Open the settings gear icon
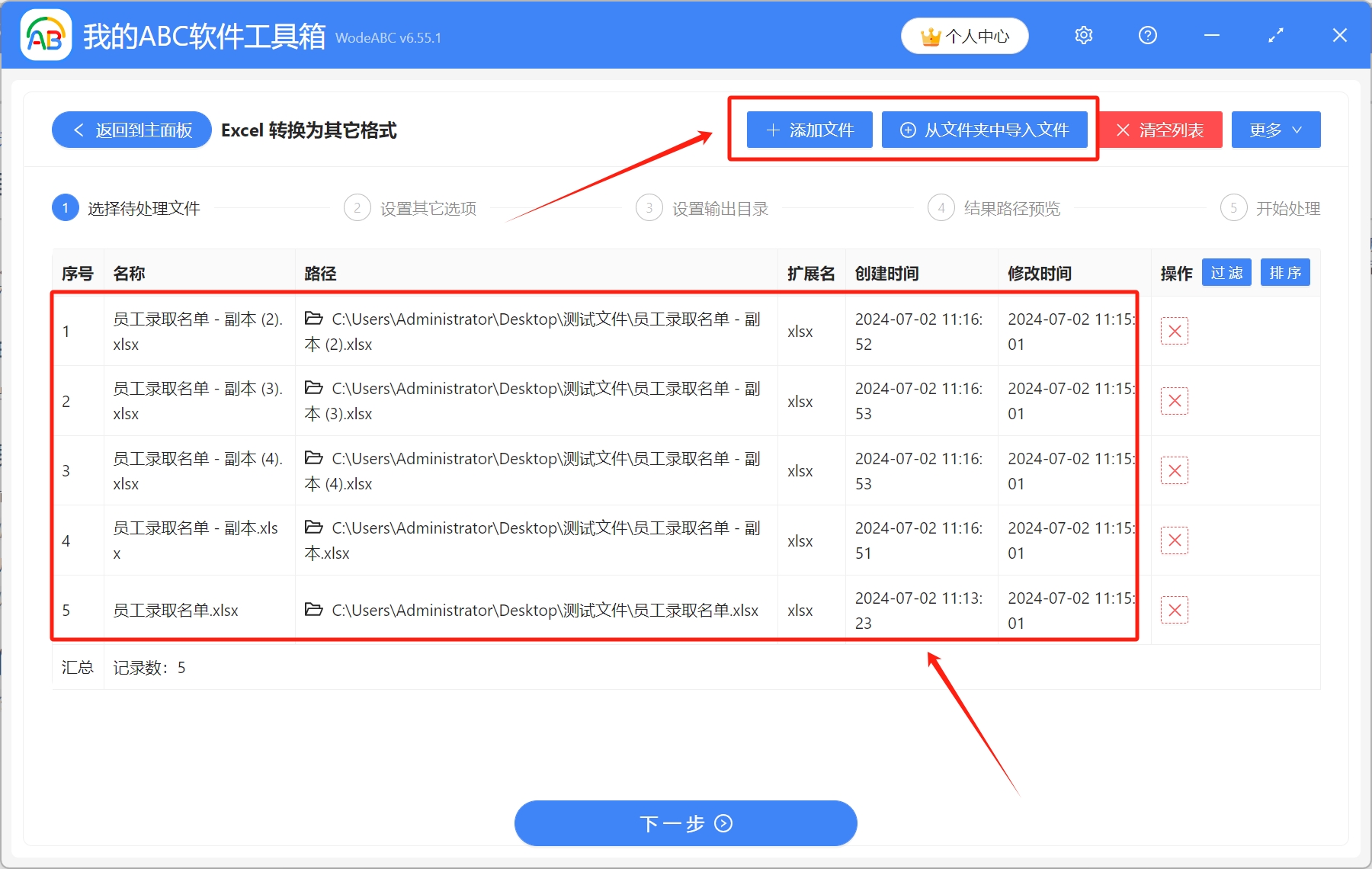 [1082, 35]
